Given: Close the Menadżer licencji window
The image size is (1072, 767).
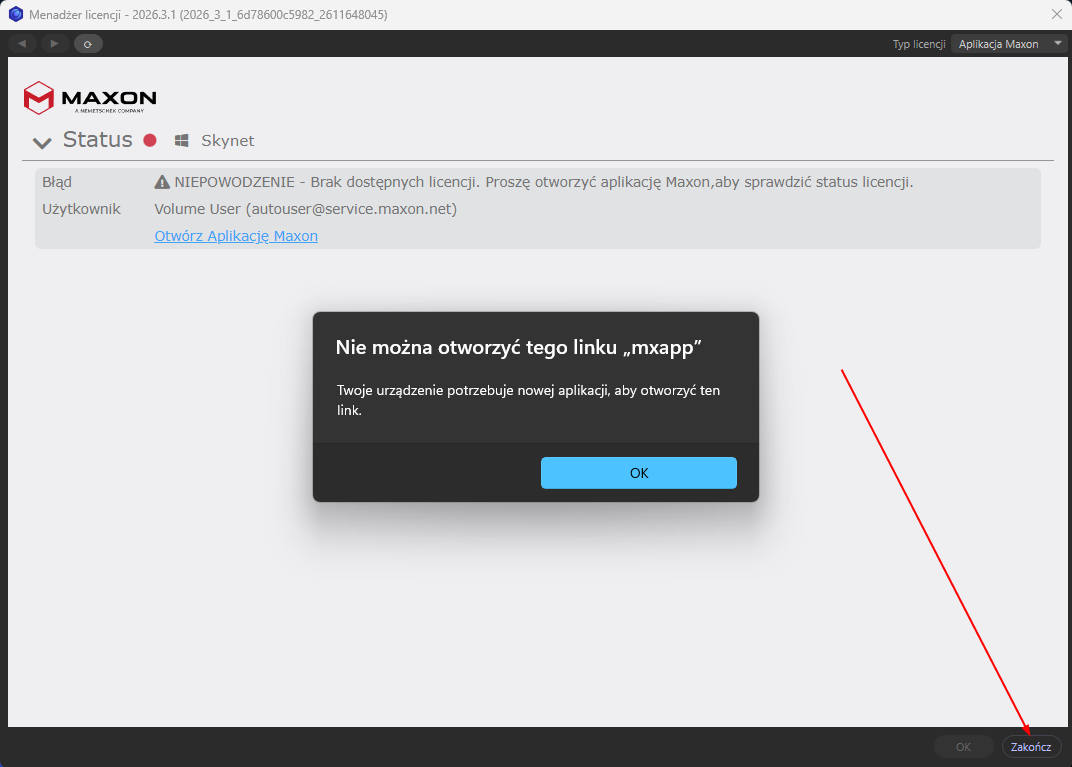Looking at the screenshot, I should pyautogui.click(x=1056, y=14).
